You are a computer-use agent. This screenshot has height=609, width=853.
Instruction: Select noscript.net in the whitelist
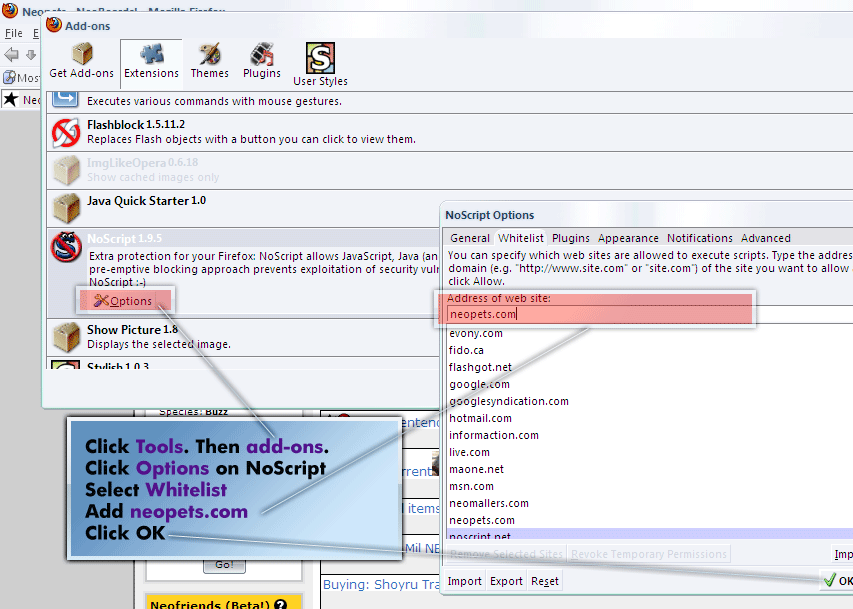tap(650, 534)
